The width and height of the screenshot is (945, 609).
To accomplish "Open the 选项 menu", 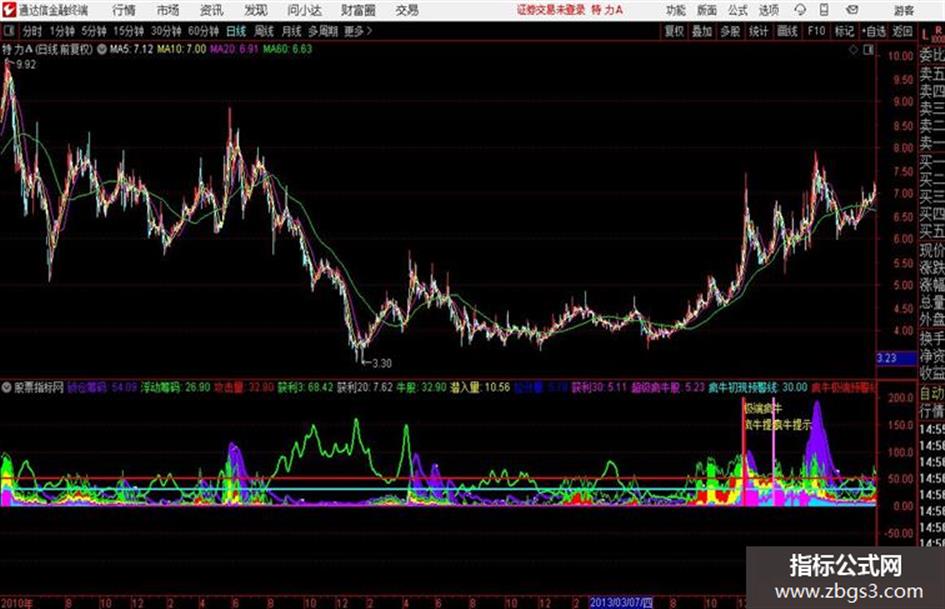I will [769, 10].
